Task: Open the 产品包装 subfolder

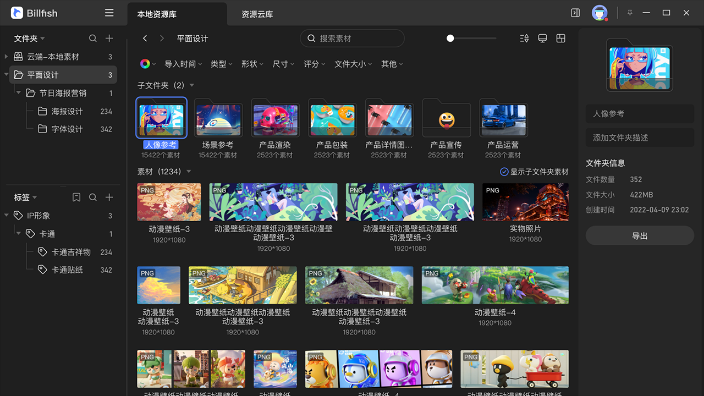Action: click(332, 119)
